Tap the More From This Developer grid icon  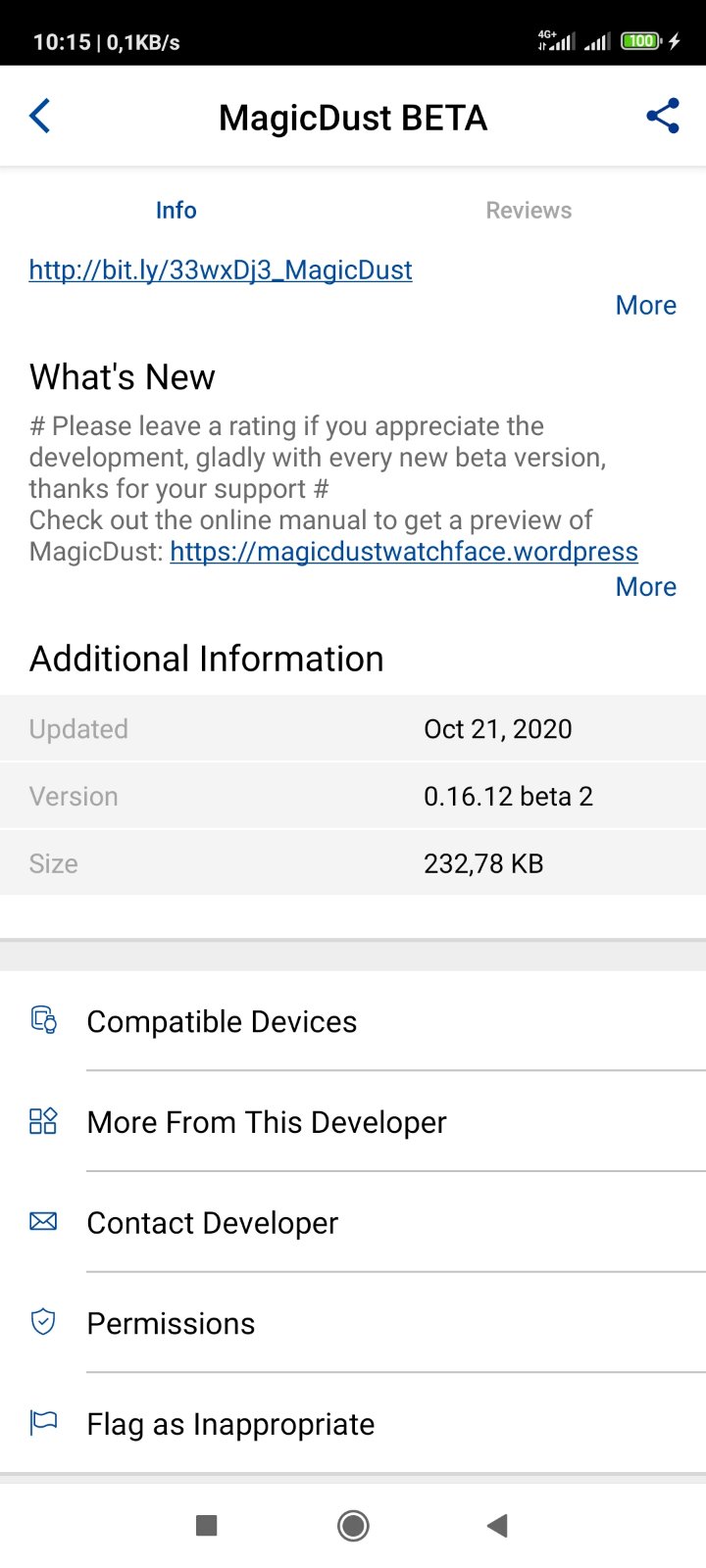tap(44, 1121)
